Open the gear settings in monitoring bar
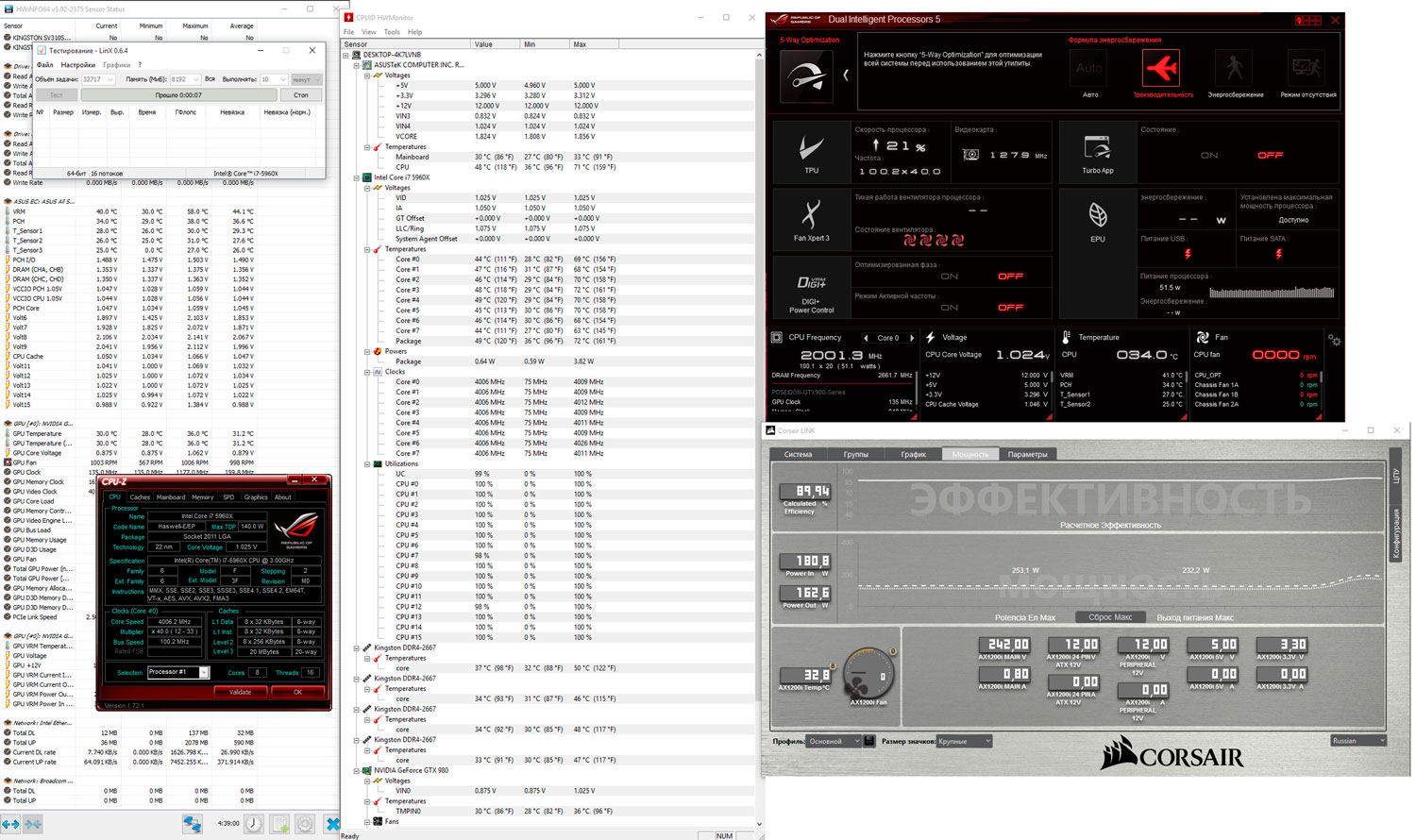The image size is (1416, 840). click(1334, 340)
